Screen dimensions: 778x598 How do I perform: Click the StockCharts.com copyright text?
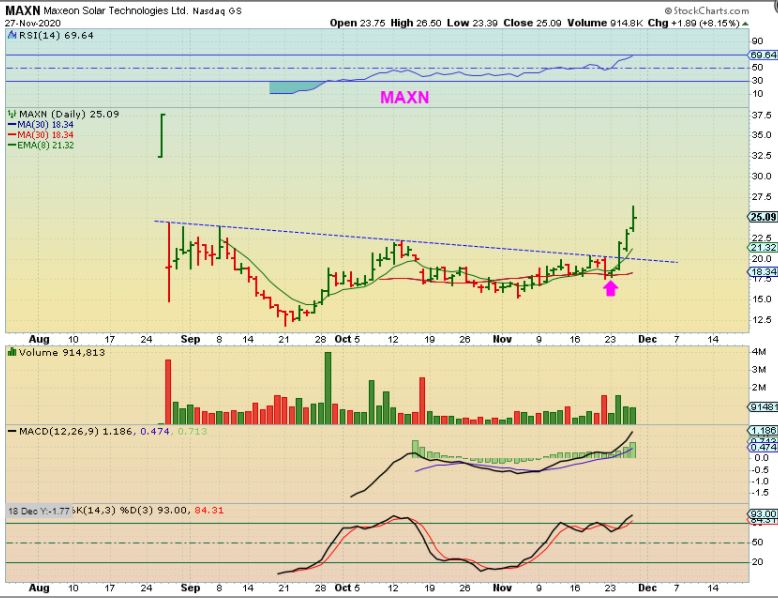pos(707,10)
